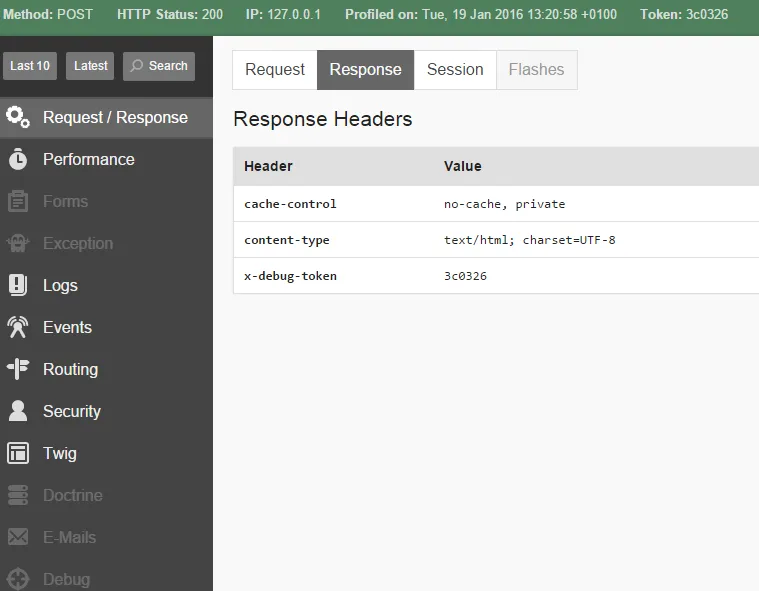Select the value text/html; charset=UTF-8

tap(530, 240)
